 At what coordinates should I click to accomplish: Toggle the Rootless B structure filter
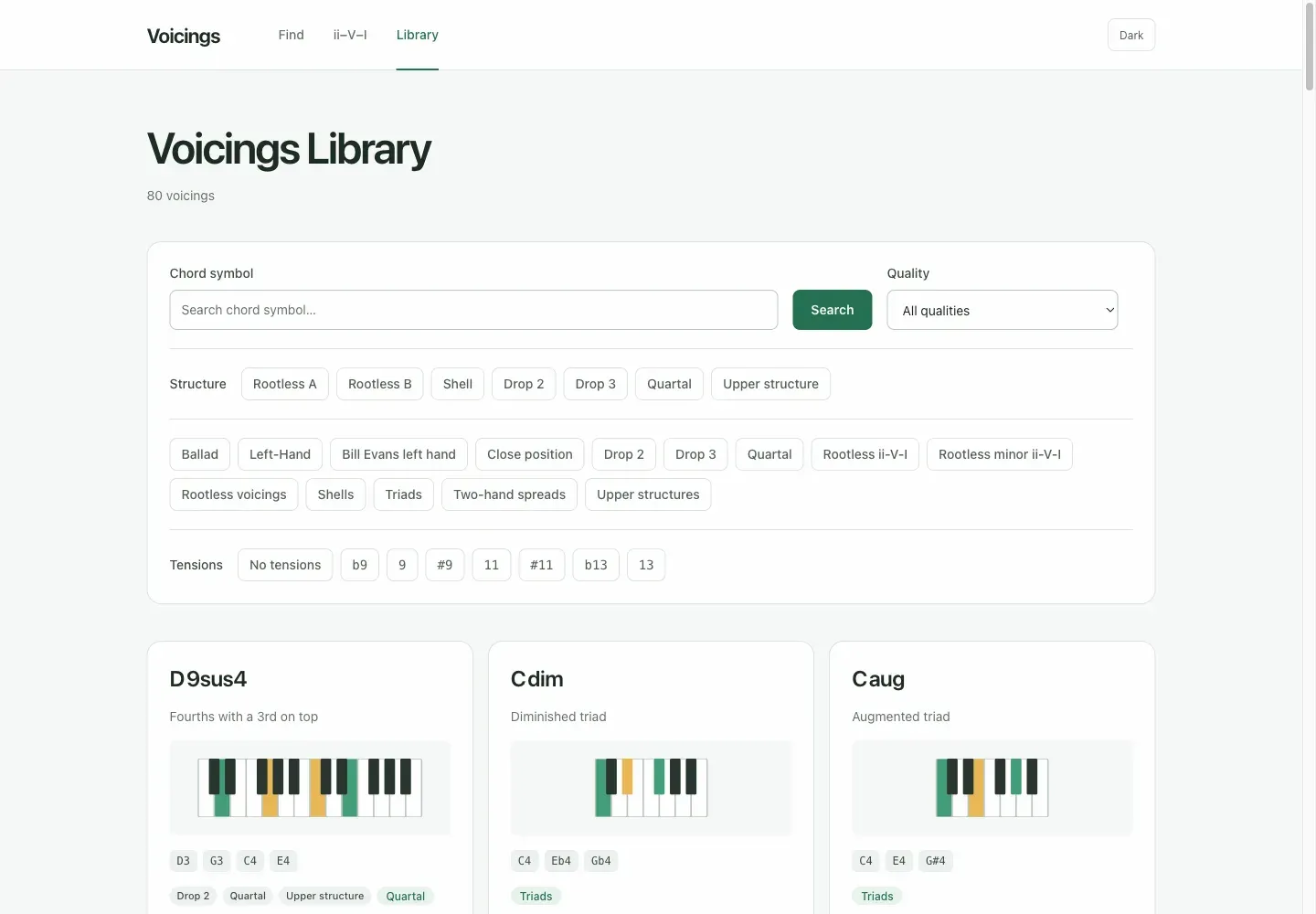[x=380, y=384]
